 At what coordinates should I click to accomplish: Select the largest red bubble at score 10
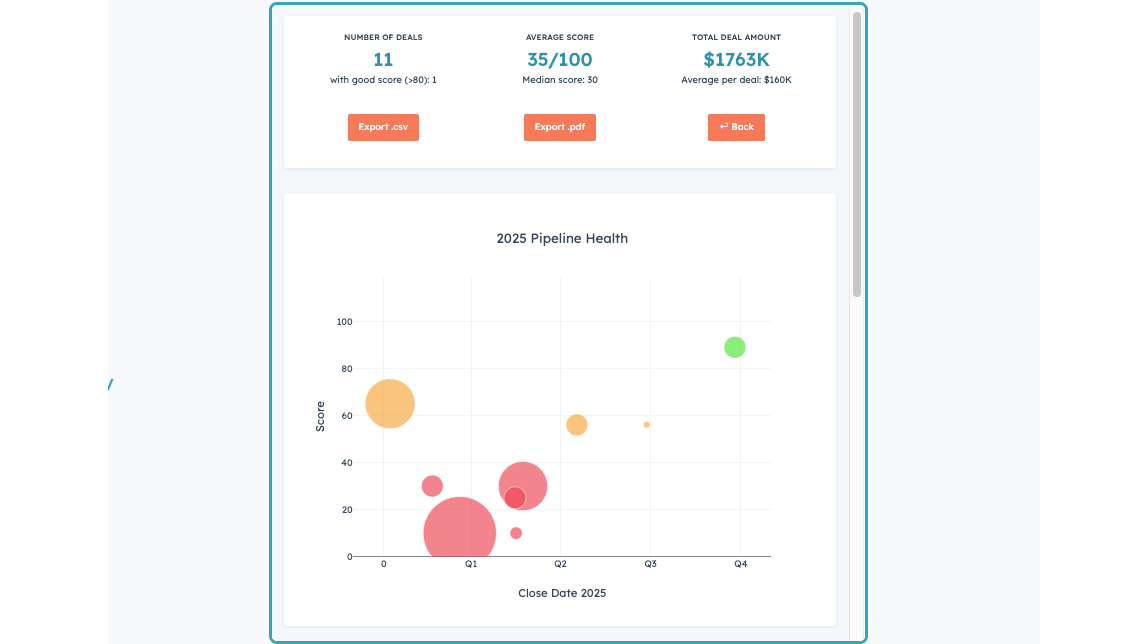(459, 534)
